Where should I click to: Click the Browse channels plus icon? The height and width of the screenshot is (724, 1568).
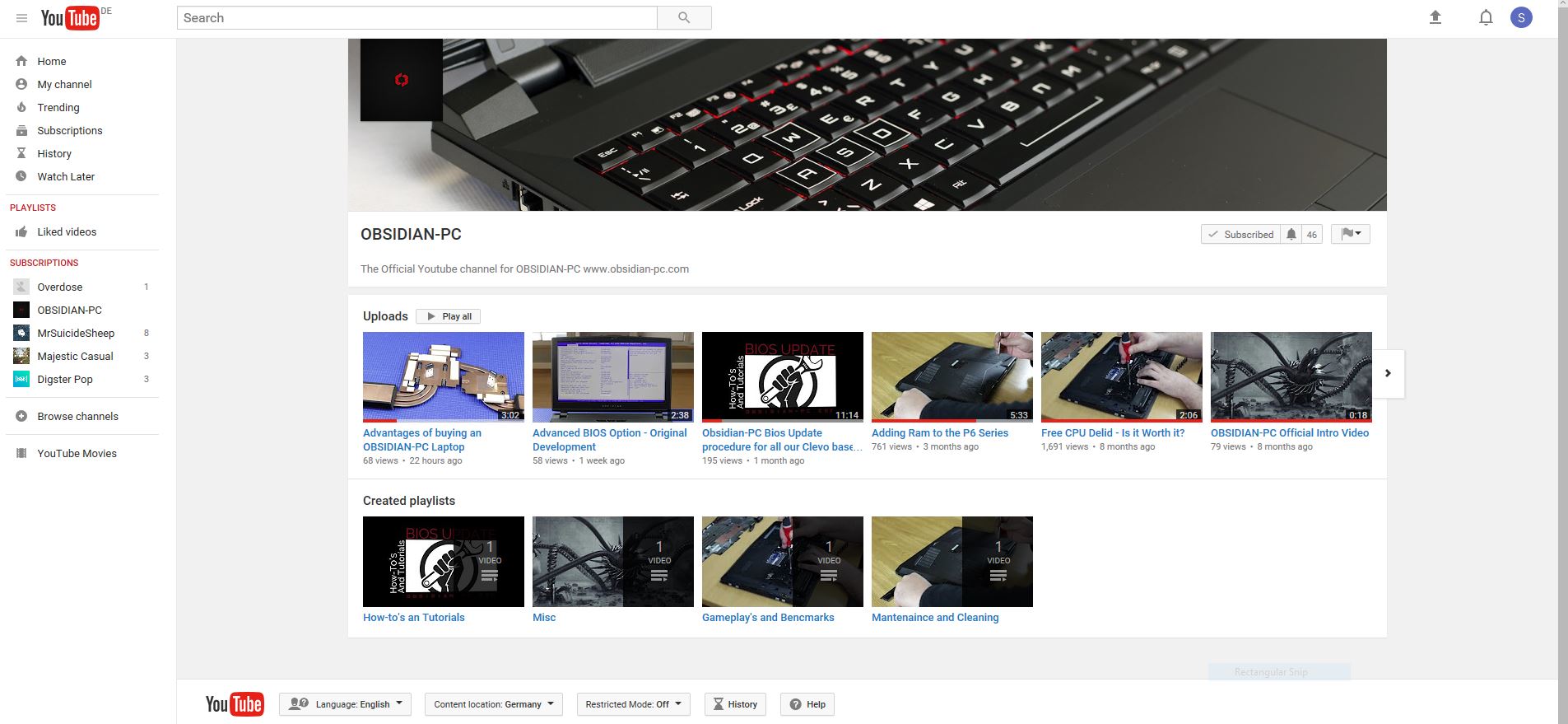(21, 416)
